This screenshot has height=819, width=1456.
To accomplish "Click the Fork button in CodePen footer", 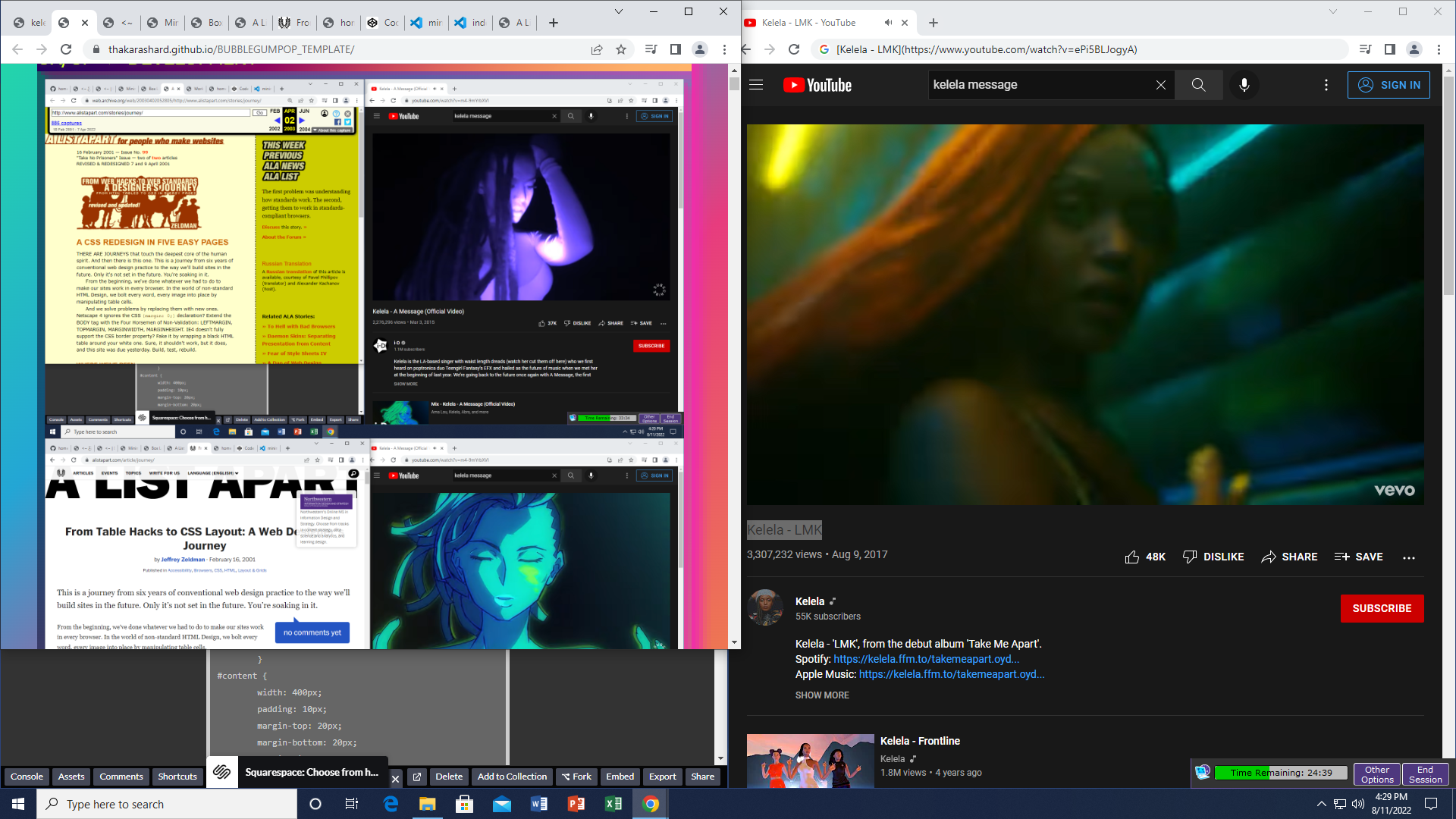I will tap(576, 777).
